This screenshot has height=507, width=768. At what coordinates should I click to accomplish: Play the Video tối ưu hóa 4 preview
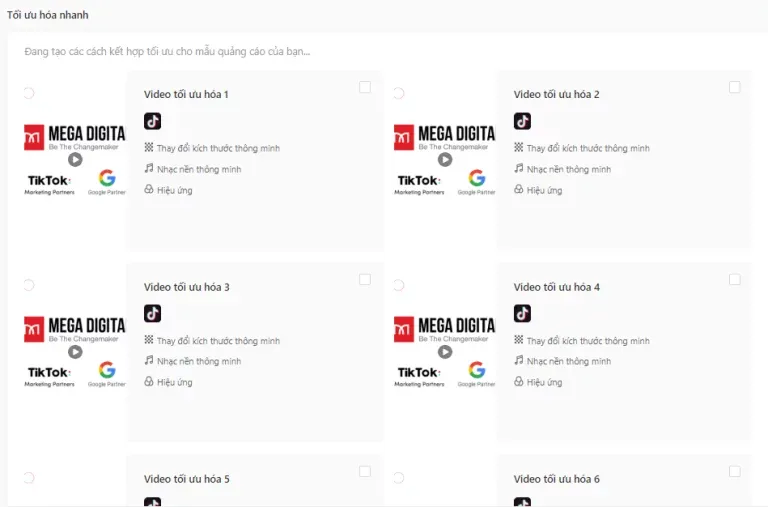445,352
